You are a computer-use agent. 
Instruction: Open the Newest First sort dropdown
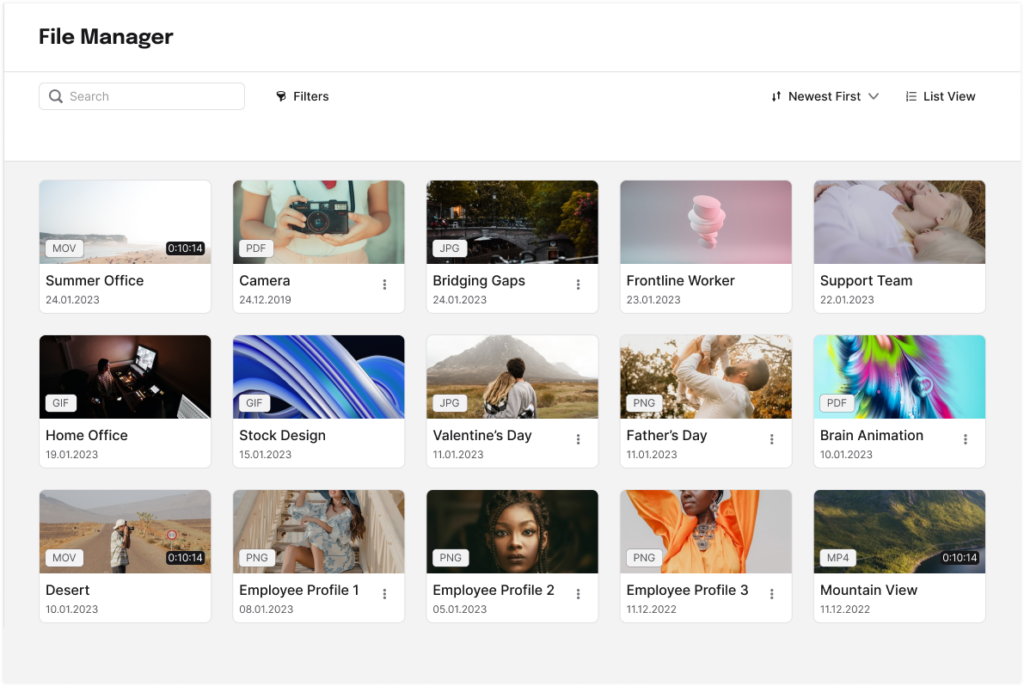[x=824, y=95]
